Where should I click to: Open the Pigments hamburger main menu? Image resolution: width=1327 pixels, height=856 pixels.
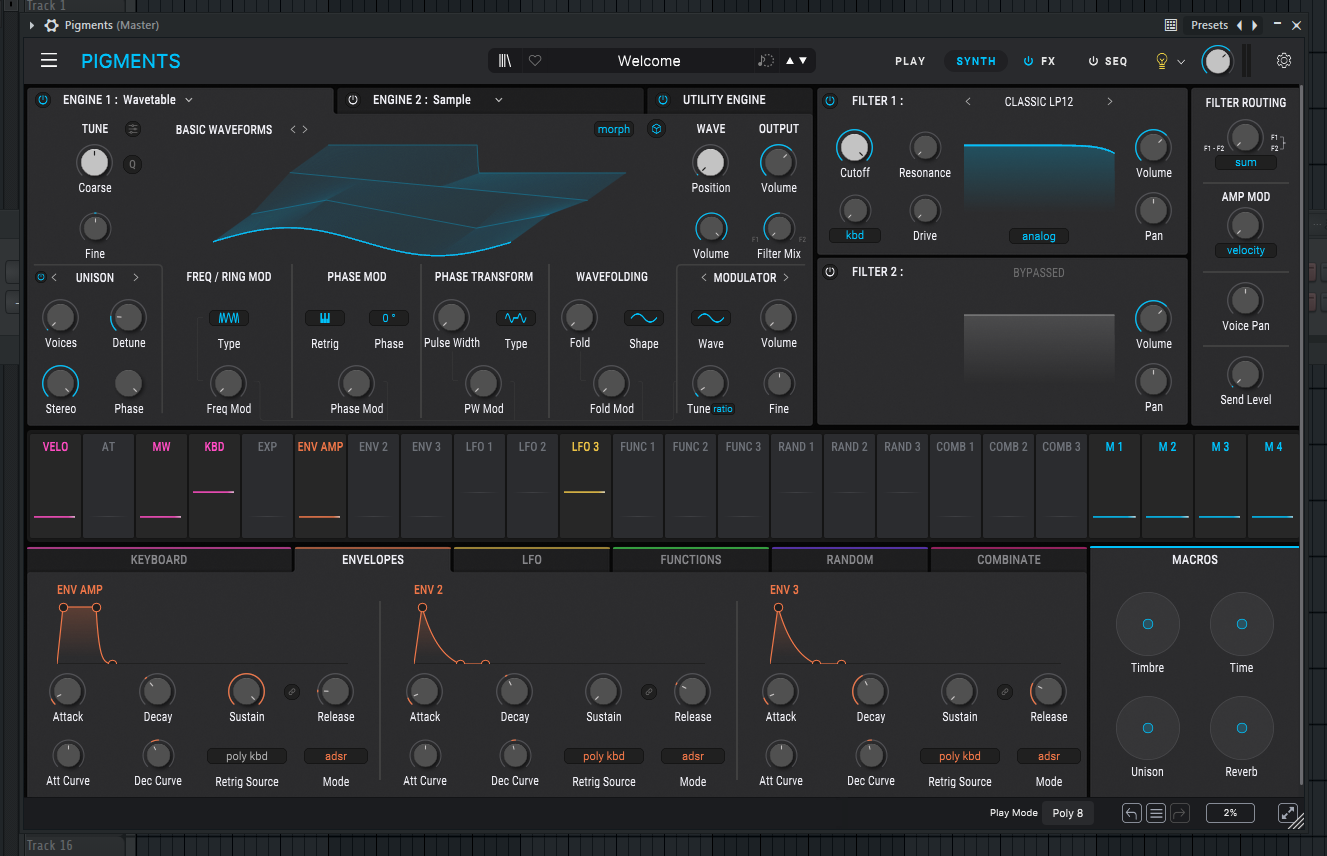coord(49,61)
